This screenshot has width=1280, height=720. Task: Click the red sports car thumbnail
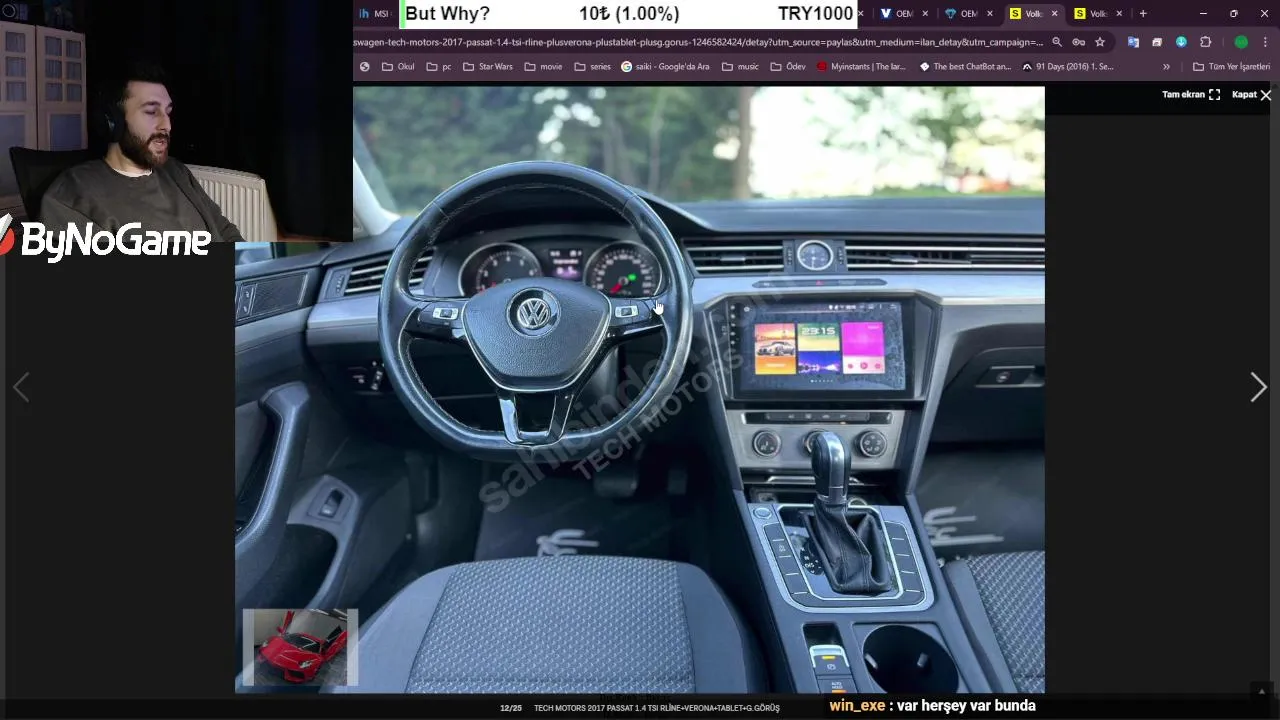click(300, 647)
